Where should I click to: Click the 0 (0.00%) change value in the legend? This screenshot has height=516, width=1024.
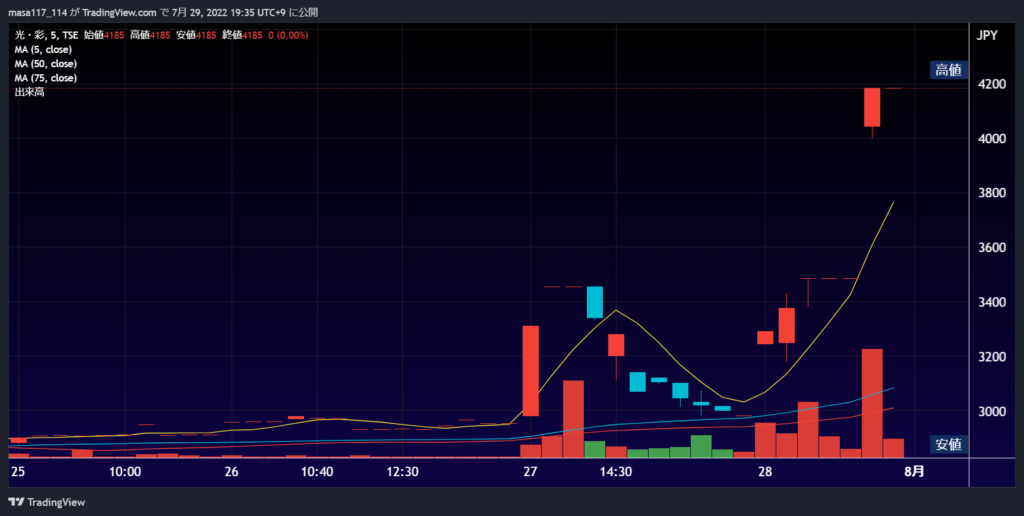tap(289, 35)
